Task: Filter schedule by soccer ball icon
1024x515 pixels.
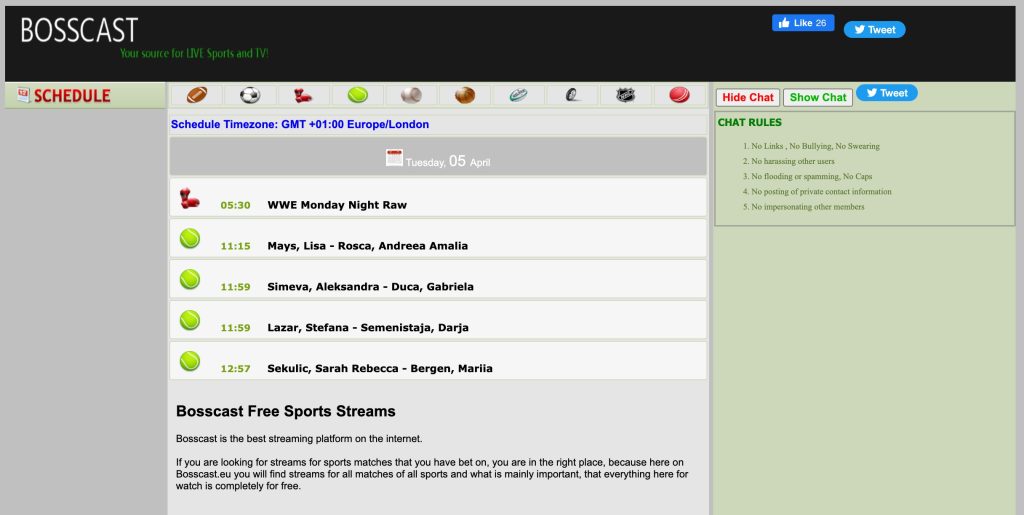Action: point(250,95)
